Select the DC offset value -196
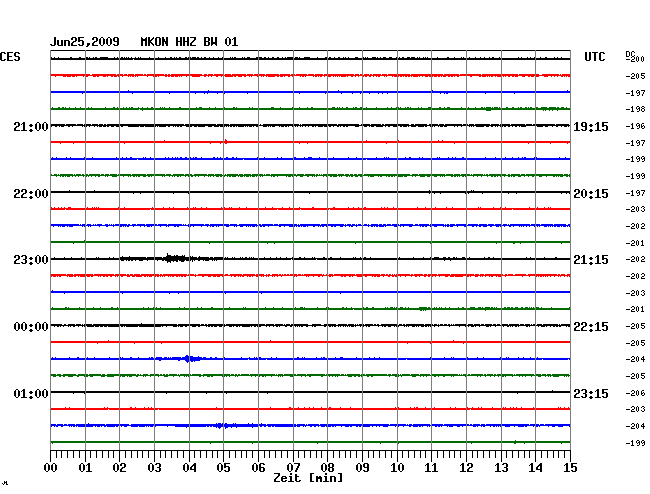This screenshot has width=650, height=494. click(x=635, y=126)
